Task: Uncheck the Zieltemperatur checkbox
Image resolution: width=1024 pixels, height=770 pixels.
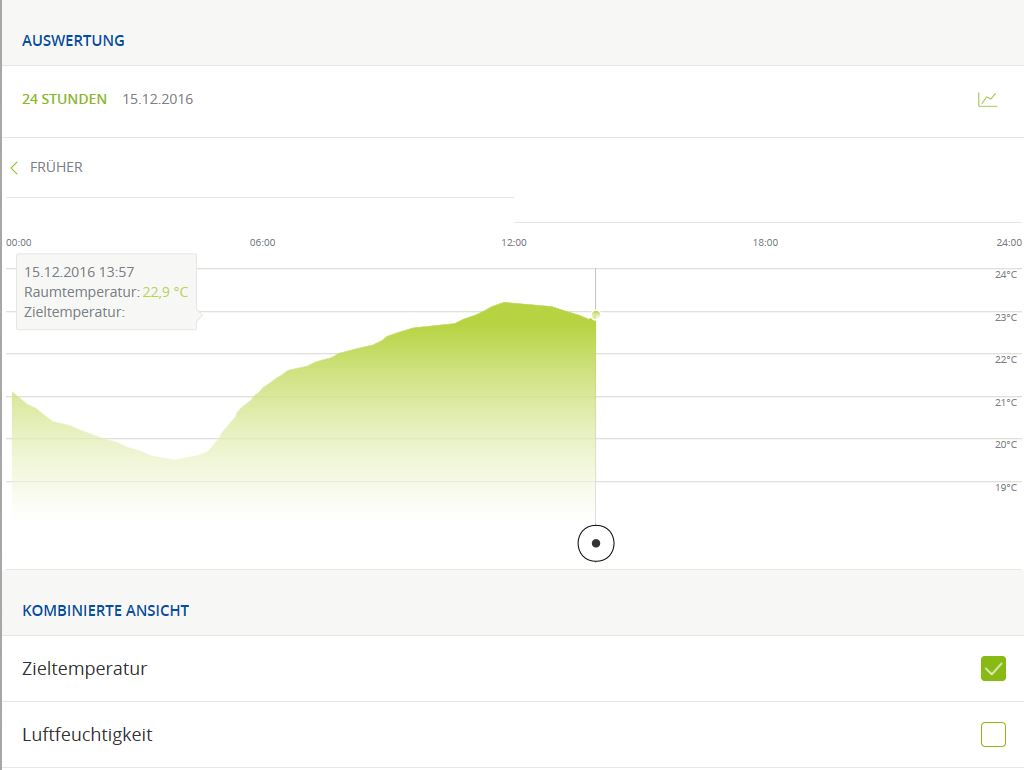Action: (x=992, y=668)
